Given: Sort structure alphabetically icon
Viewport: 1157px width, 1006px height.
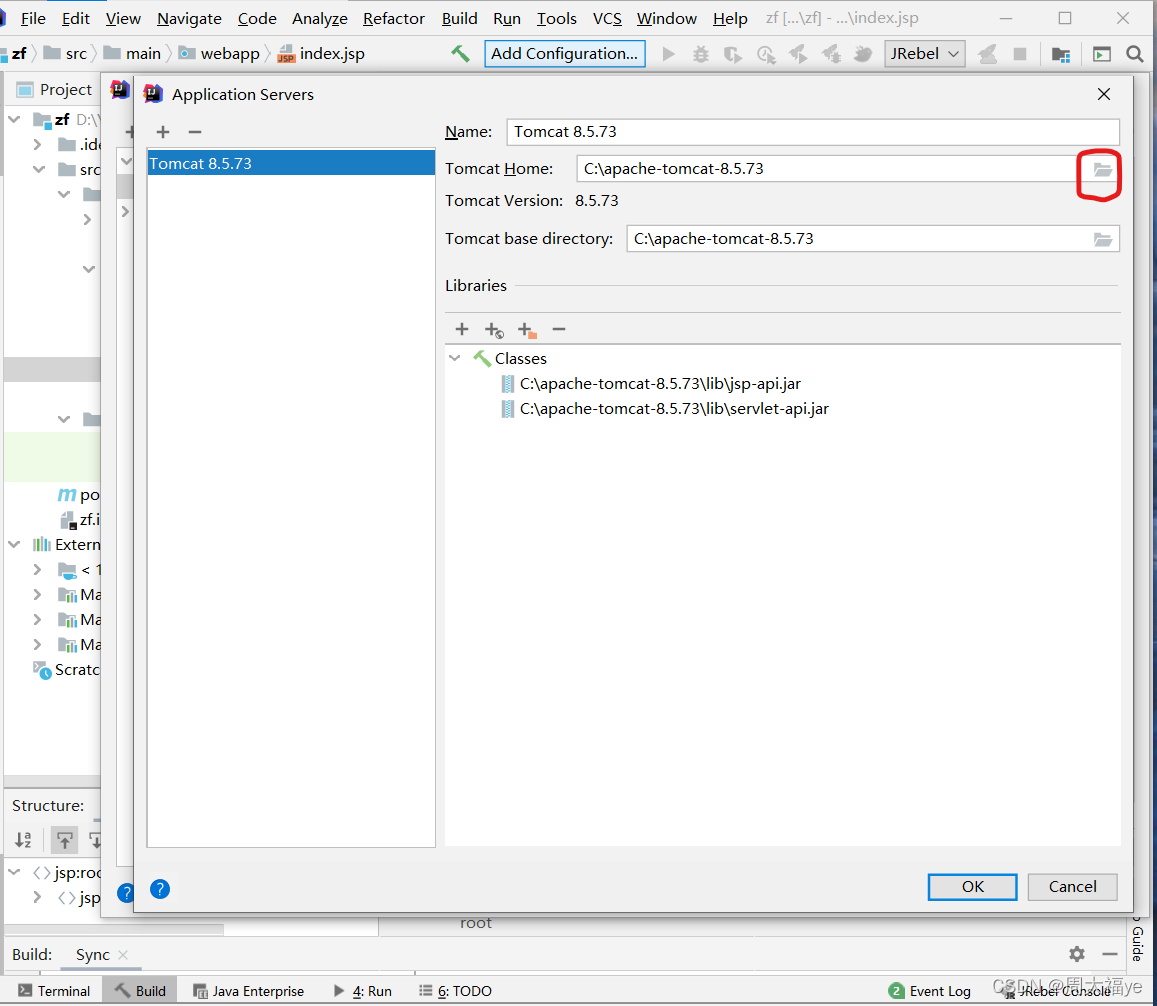Looking at the screenshot, I should tap(24, 840).
